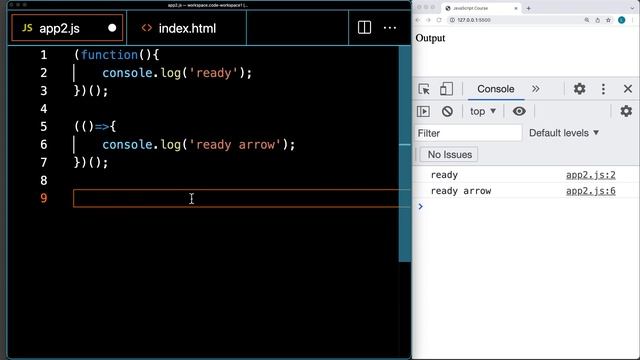The width and height of the screenshot is (640, 360).
Task: Open DevTools customize three-dot menu
Action: (x=603, y=89)
